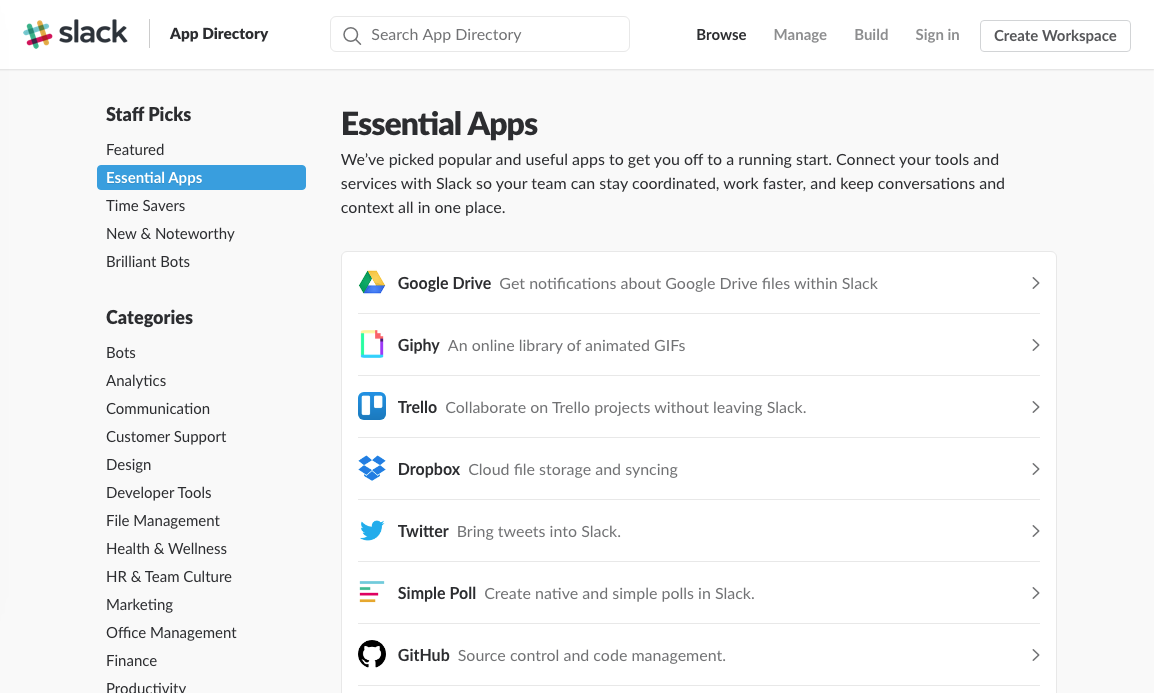This screenshot has height=693, width=1154.
Task: Open the Analytics category
Action: pos(135,380)
